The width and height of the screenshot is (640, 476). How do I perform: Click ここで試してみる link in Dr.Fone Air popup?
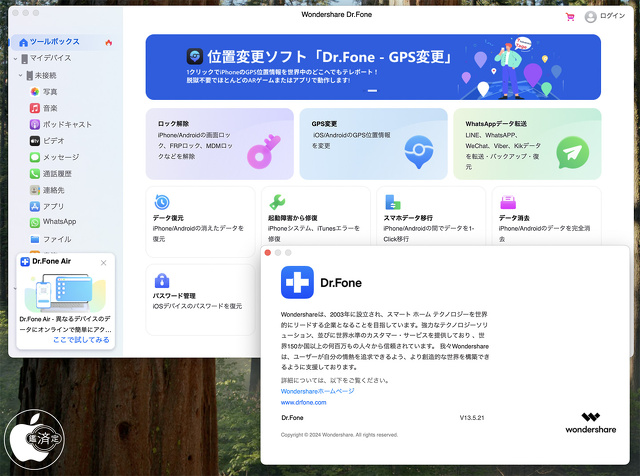pos(81,340)
